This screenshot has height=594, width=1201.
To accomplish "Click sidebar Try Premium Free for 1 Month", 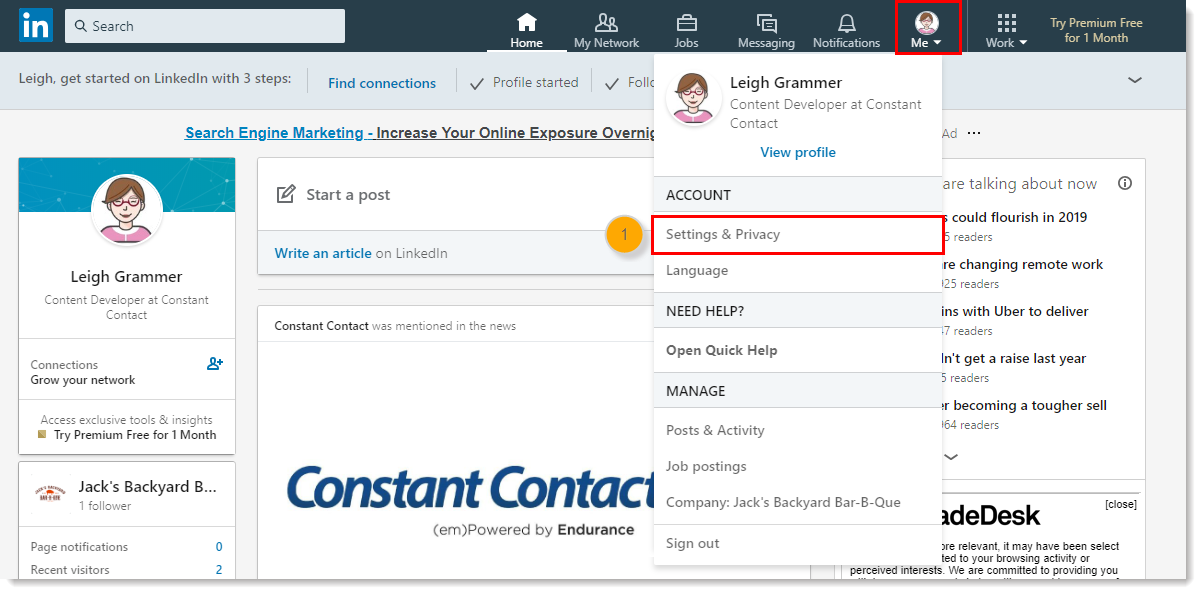I will click(135, 435).
